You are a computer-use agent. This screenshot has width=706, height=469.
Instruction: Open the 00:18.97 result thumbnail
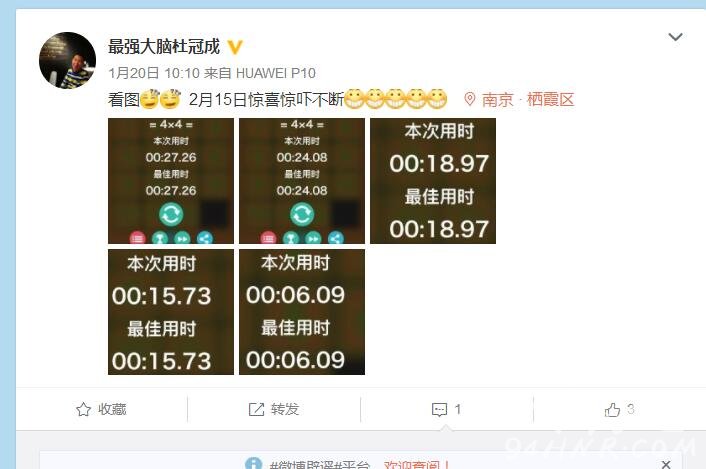point(433,181)
